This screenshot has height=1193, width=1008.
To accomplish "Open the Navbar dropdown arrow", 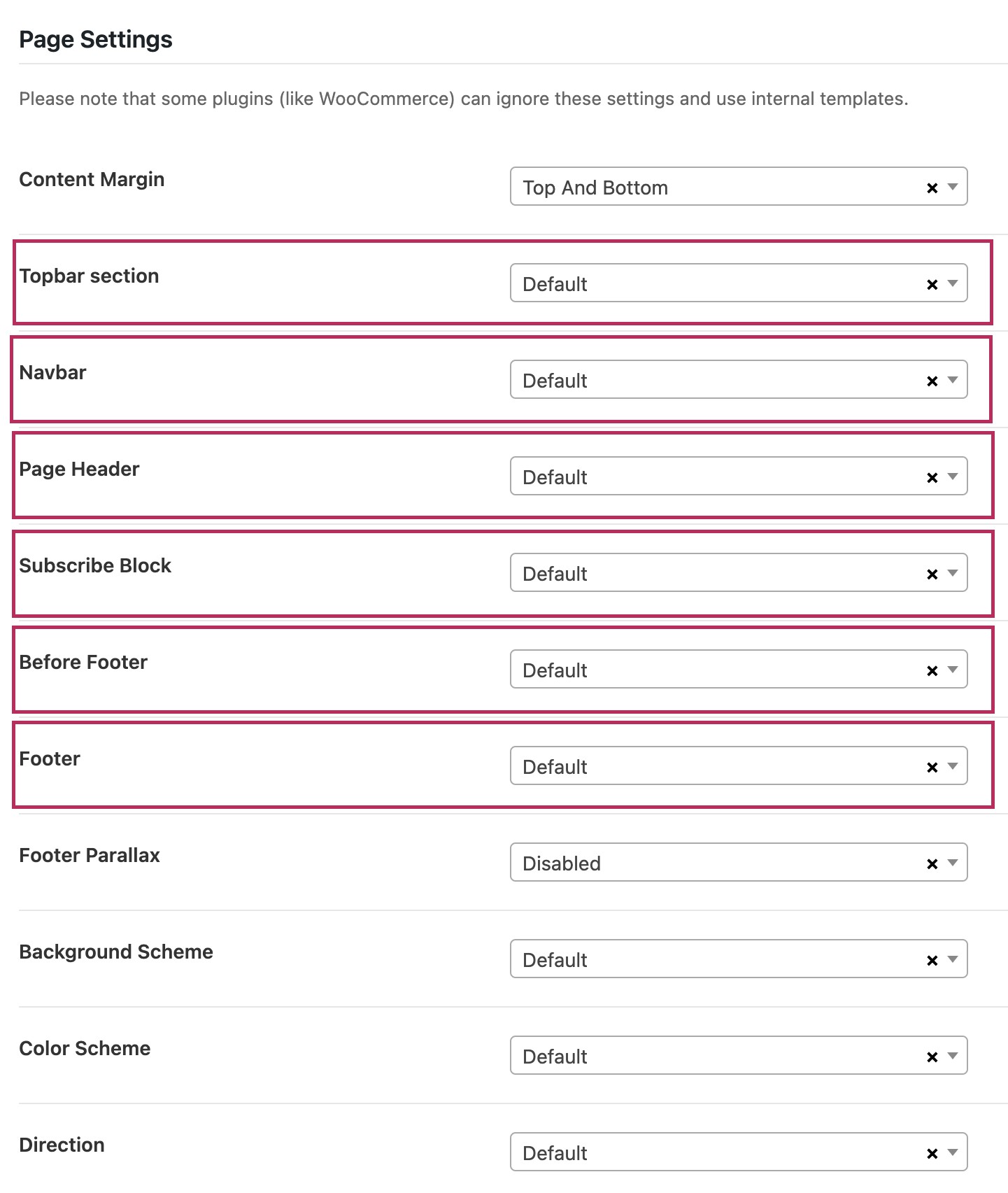I will [953, 380].
